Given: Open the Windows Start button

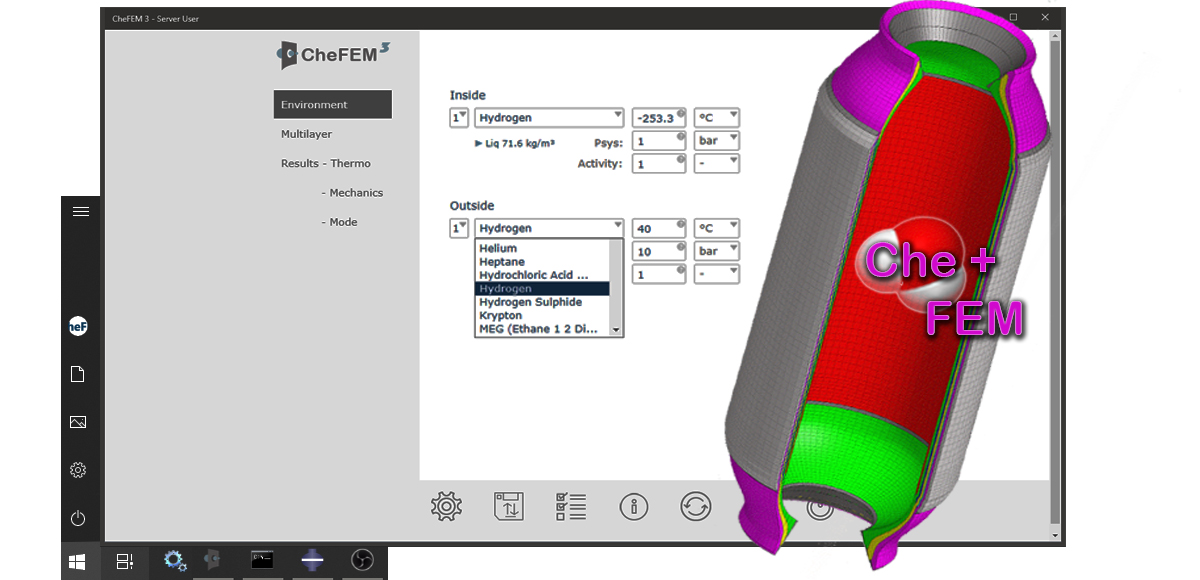Looking at the screenshot, I should pos(78,561).
